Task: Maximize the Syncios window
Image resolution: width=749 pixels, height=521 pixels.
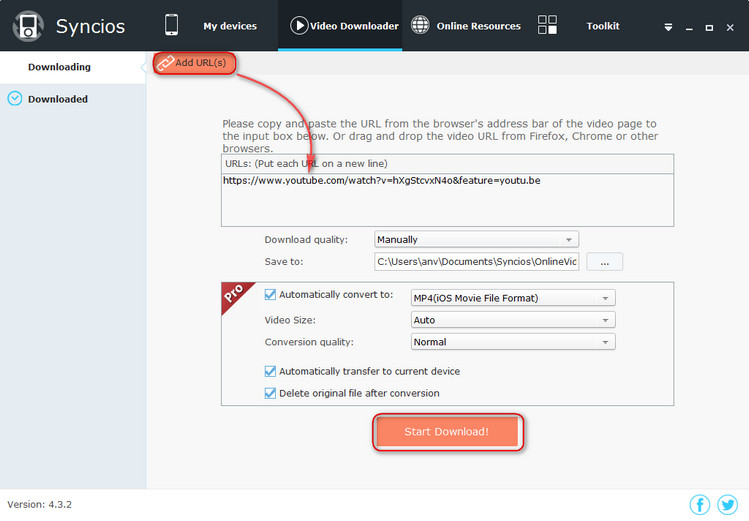Action: click(x=709, y=28)
